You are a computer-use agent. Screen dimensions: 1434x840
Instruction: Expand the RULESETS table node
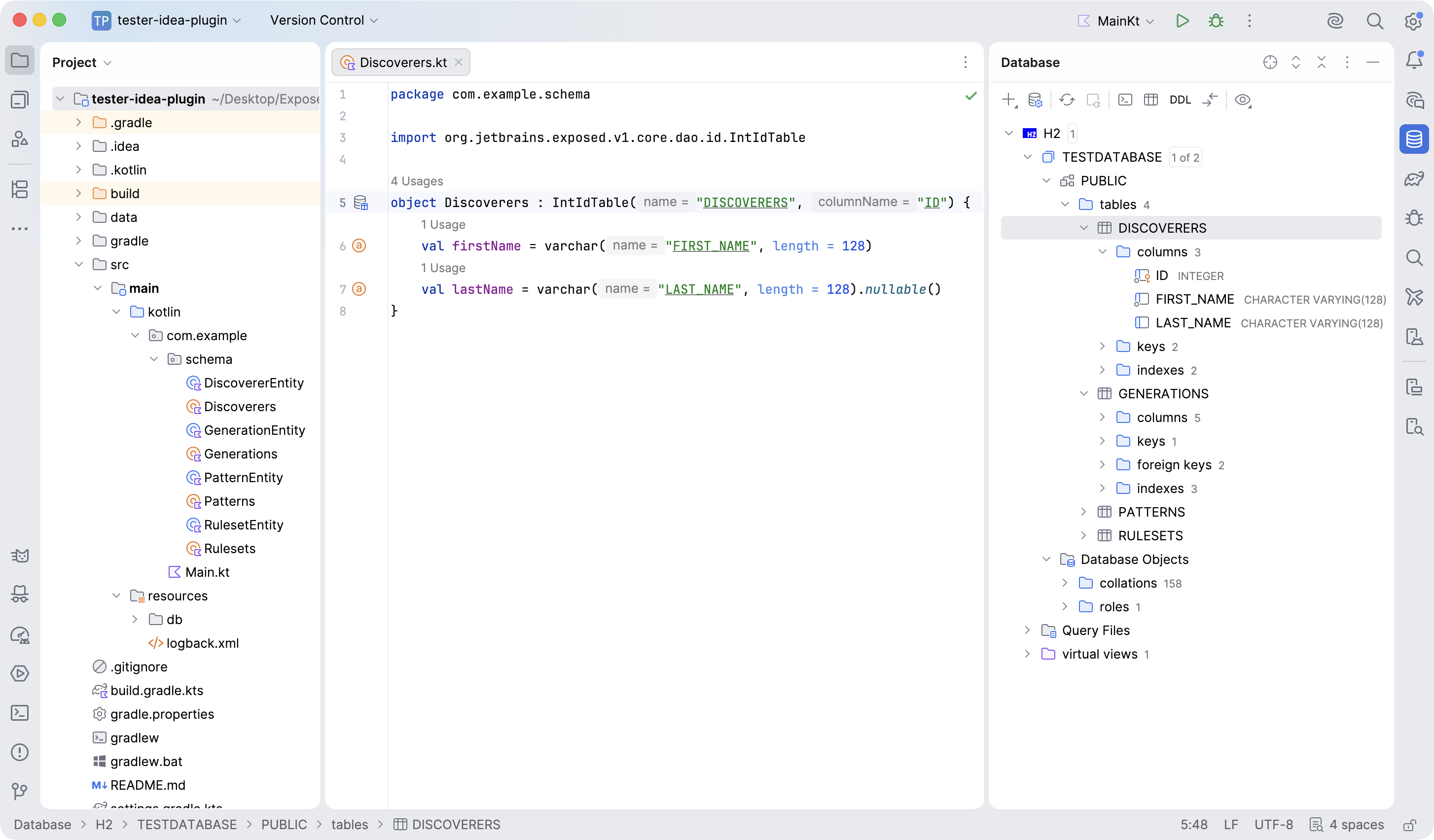1084,536
